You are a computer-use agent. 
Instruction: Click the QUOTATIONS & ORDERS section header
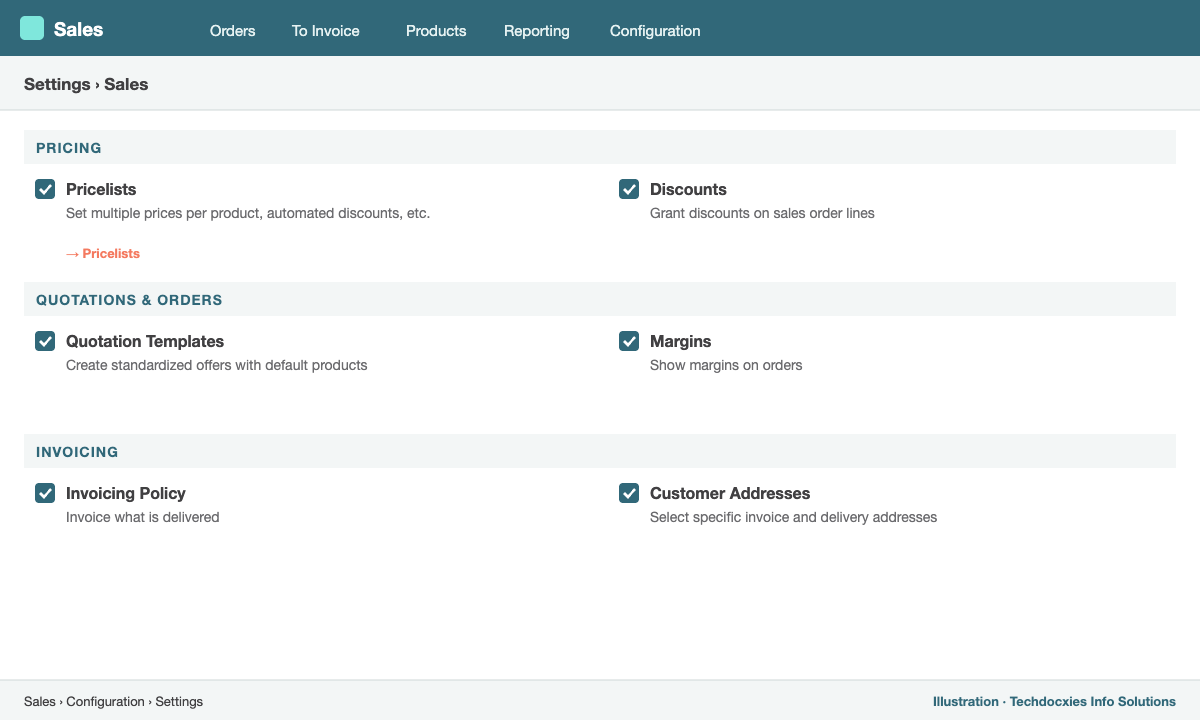(x=600, y=299)
